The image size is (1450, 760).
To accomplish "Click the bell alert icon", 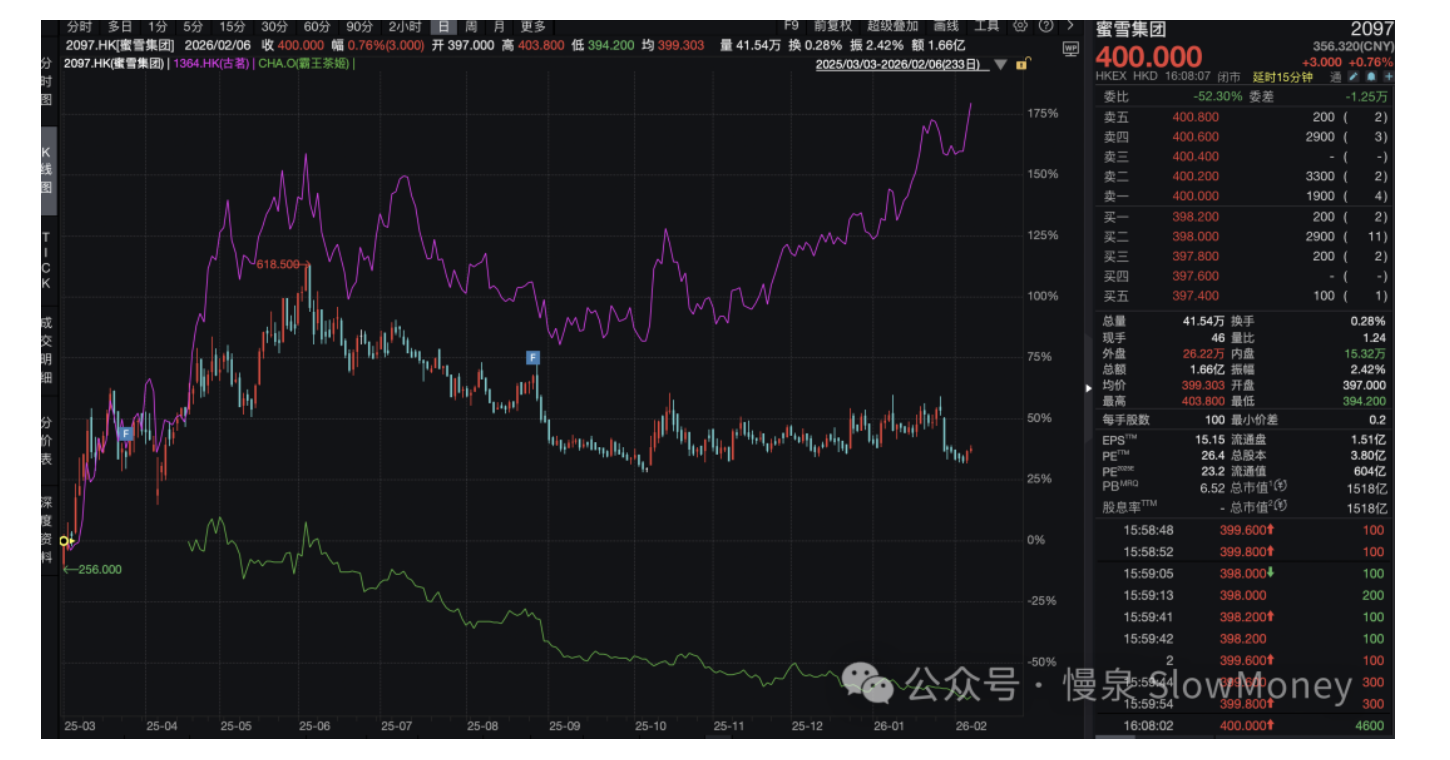I will click(1371, 76).
